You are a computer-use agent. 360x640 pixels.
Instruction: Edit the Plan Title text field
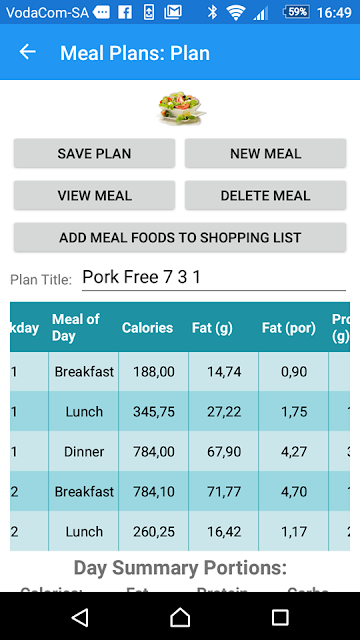[x=214, y=278]
